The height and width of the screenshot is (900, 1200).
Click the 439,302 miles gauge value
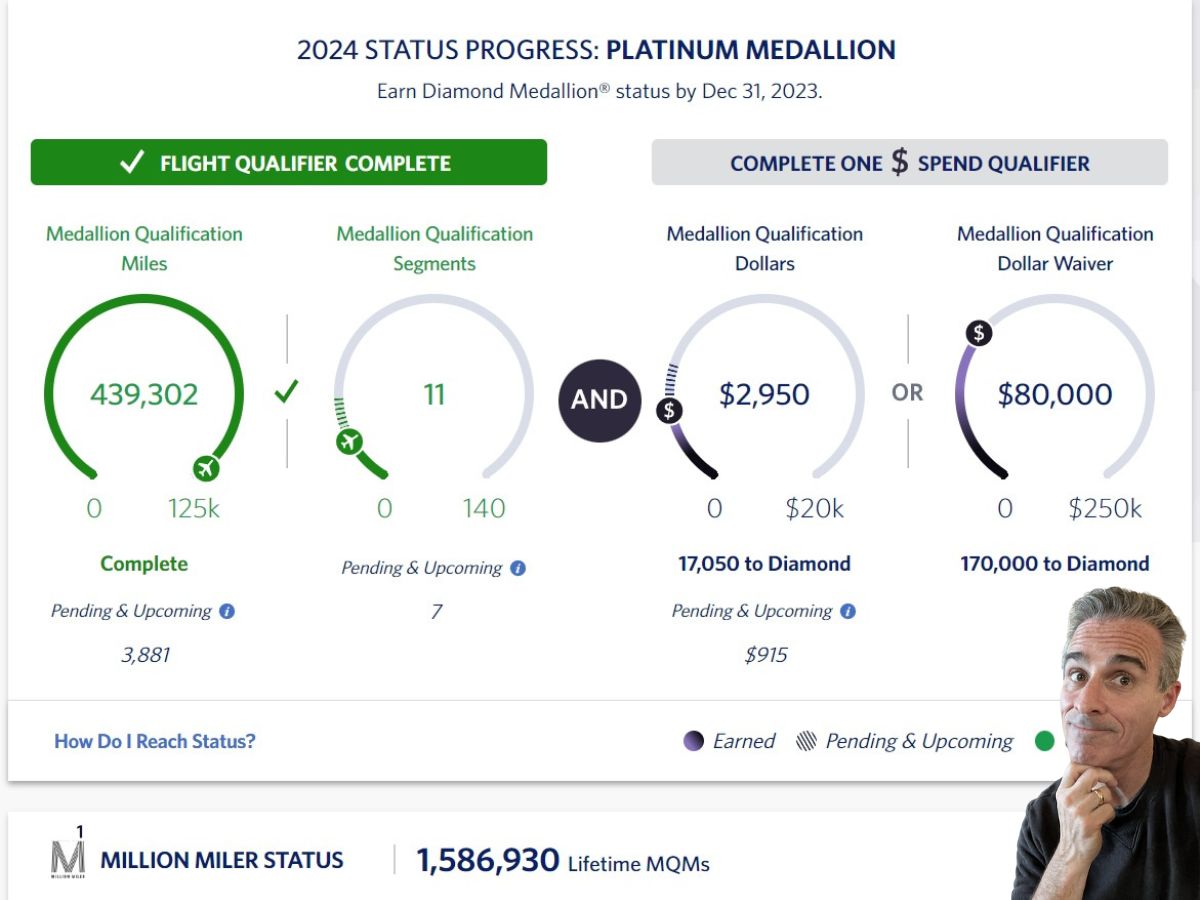click(x=144, y=394)
